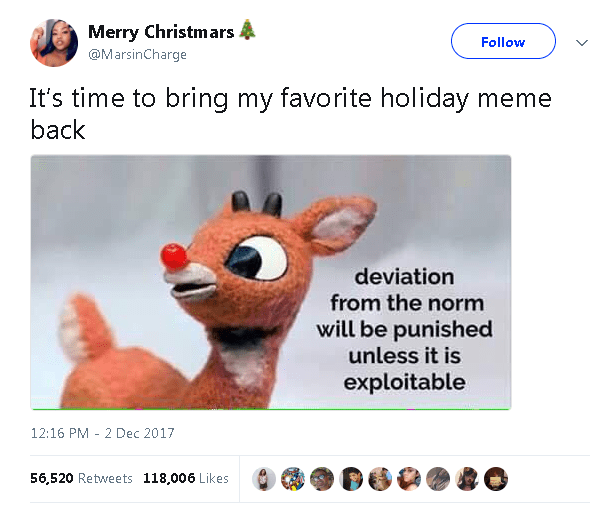The width and height of the screenshot is (606, 515).
Task: Click the fifth liker avatar in the row
Action: [x=380, y=479]
